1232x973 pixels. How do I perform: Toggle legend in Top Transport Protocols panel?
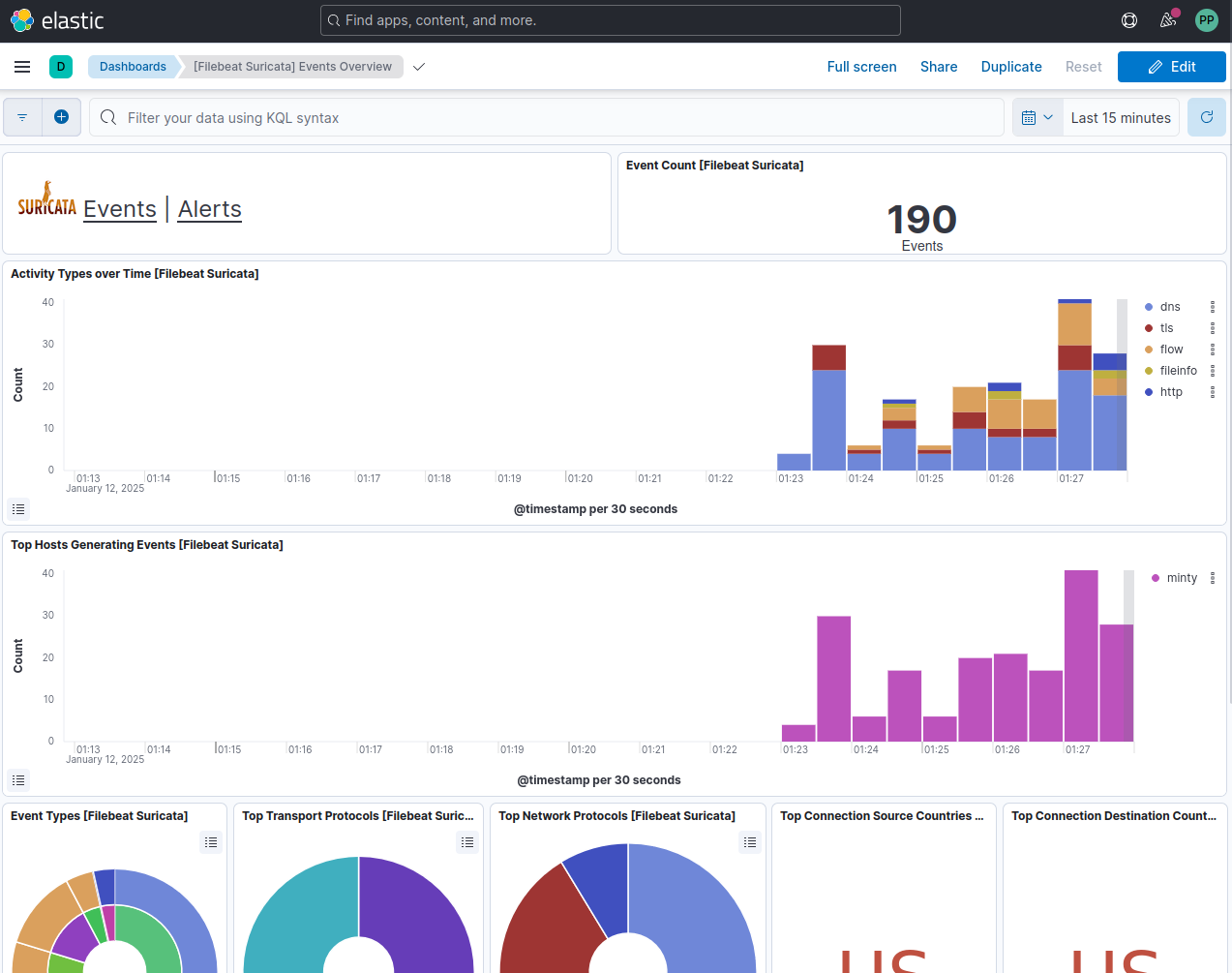[x=467, y=842]
